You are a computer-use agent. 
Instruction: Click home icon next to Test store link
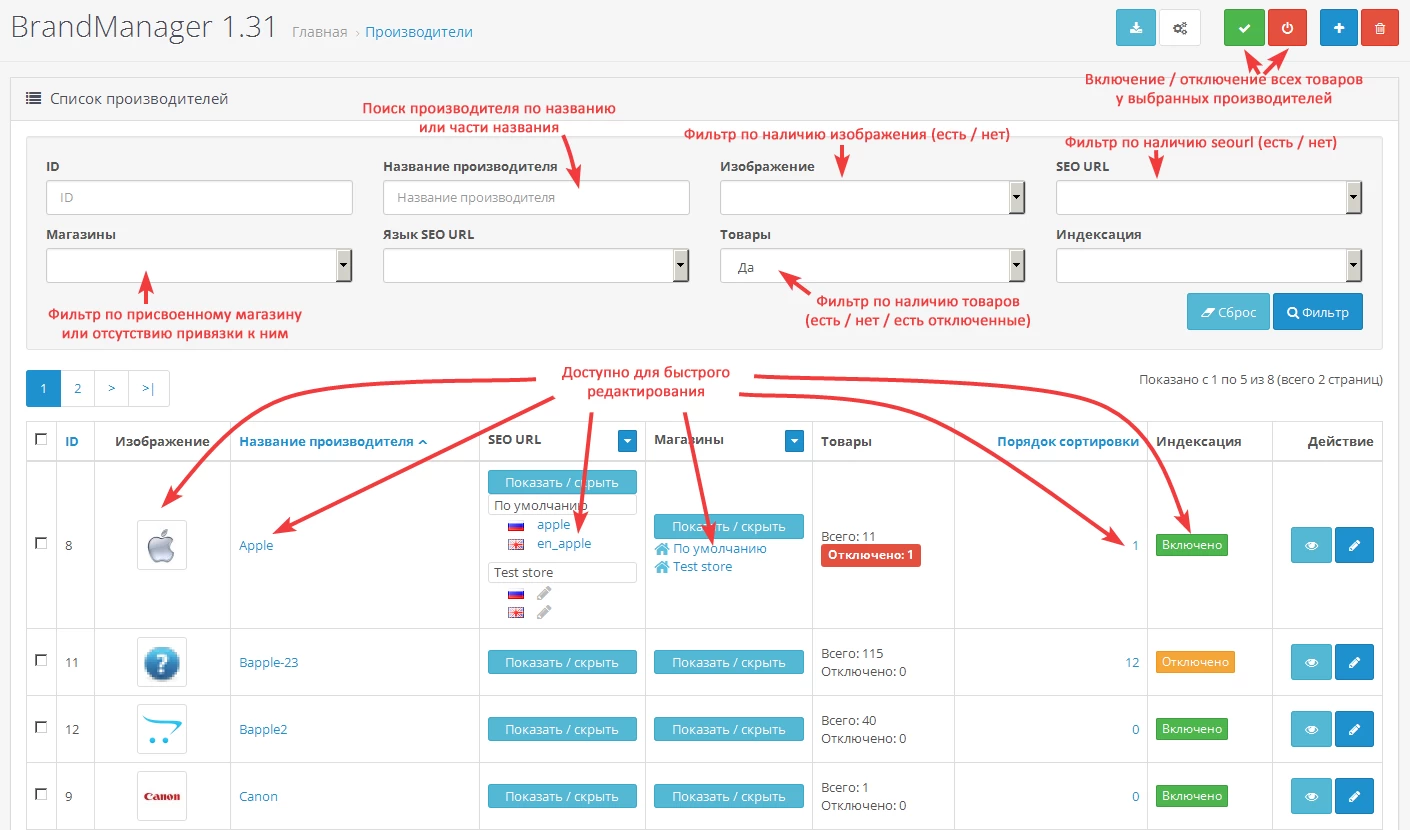tap(662, 567)
